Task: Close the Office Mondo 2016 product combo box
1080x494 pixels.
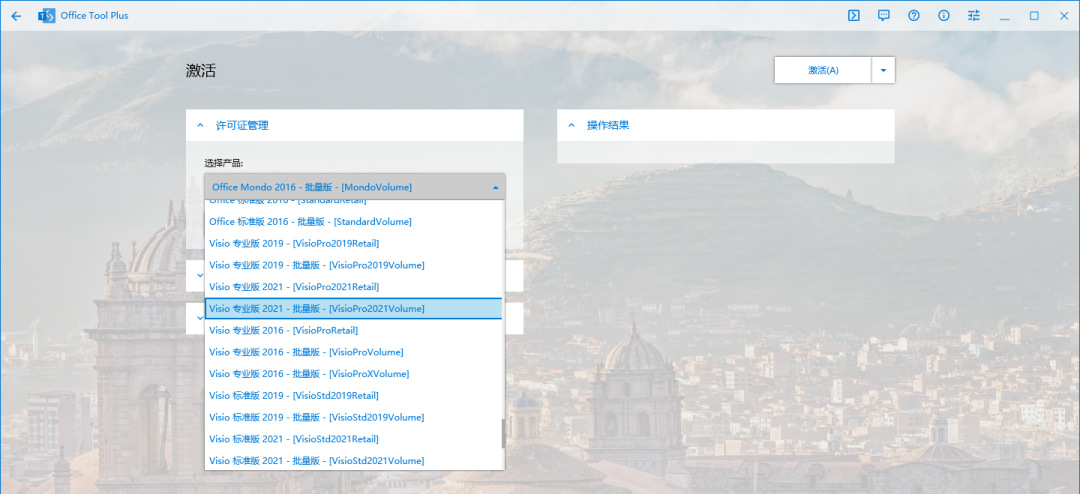Action: point(355,187)
